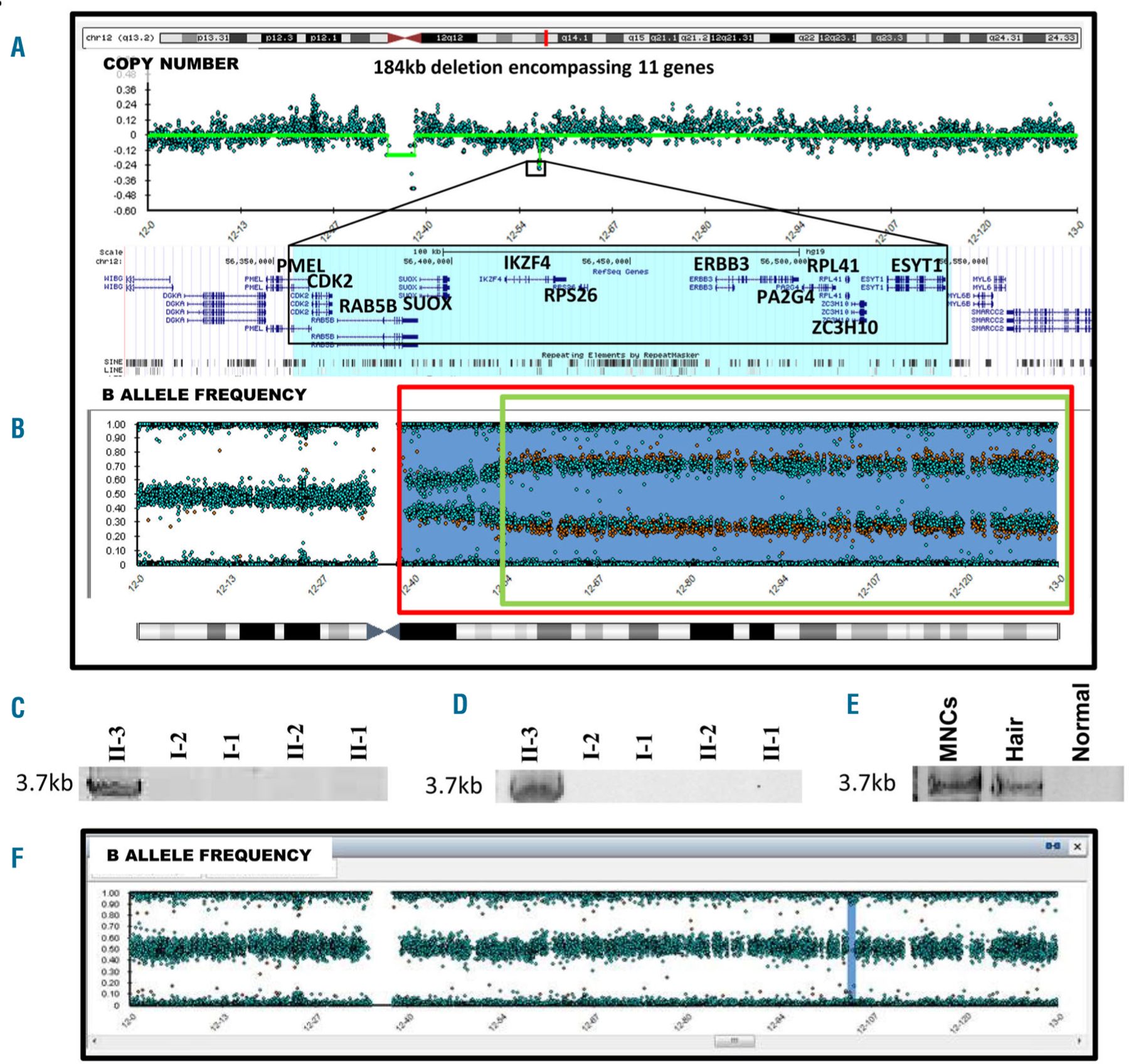The height and width of the screenshot is (1064, 1129).
Task: Open the large ZC3H10 gene label
Action: [844, 327]
